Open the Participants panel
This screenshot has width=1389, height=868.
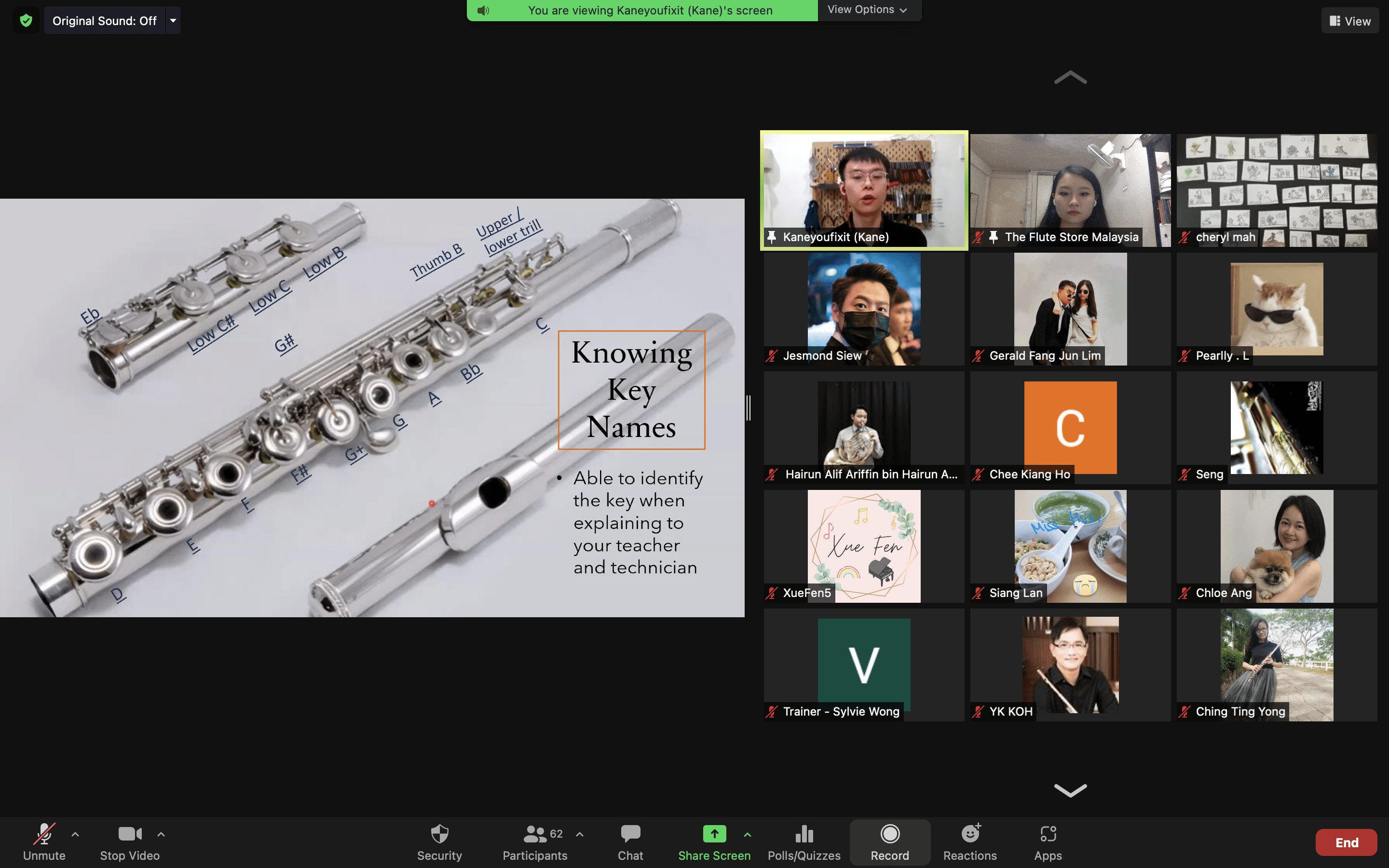(x=534, y=841)
